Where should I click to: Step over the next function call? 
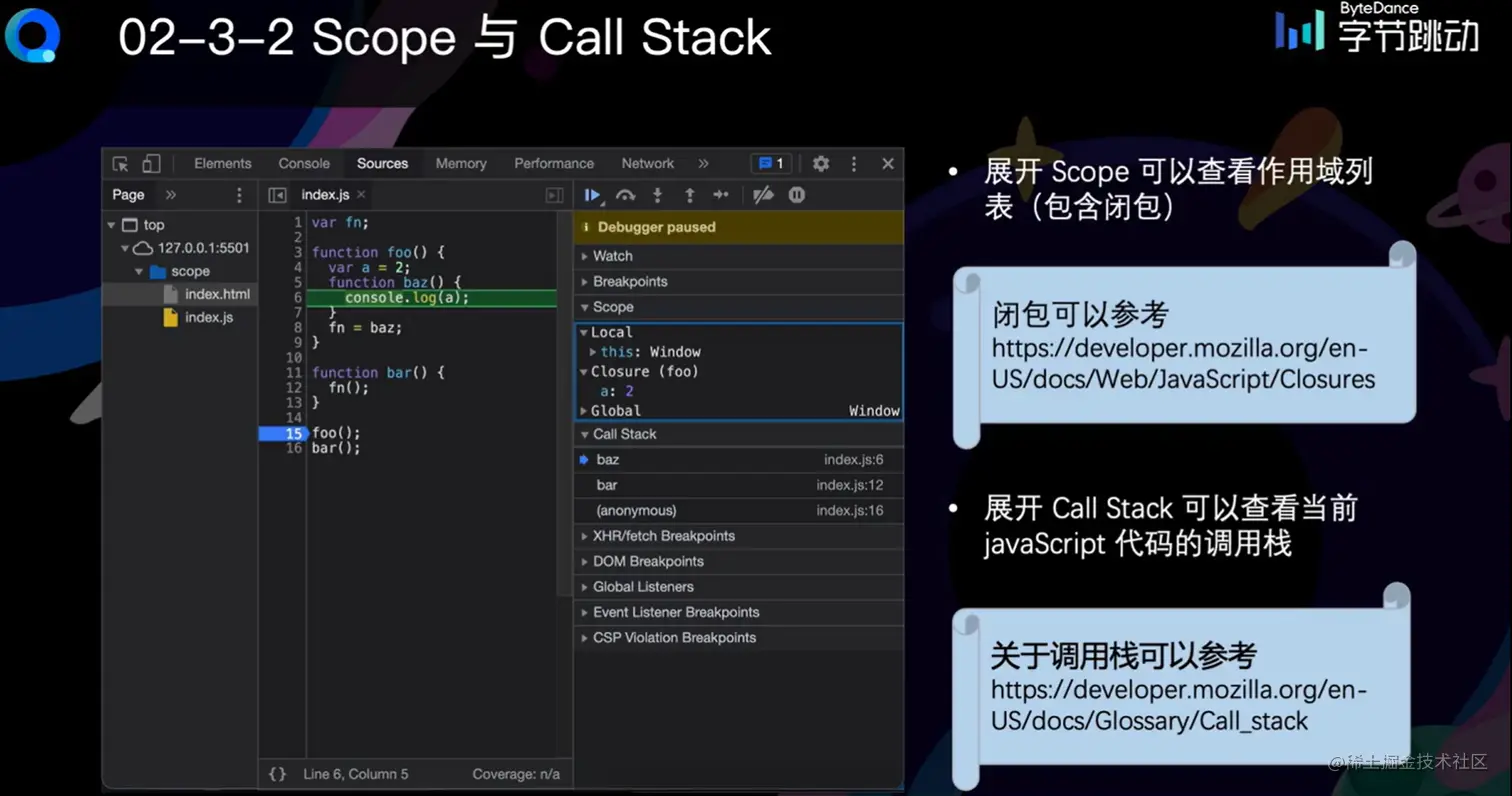tap(626, 195)
